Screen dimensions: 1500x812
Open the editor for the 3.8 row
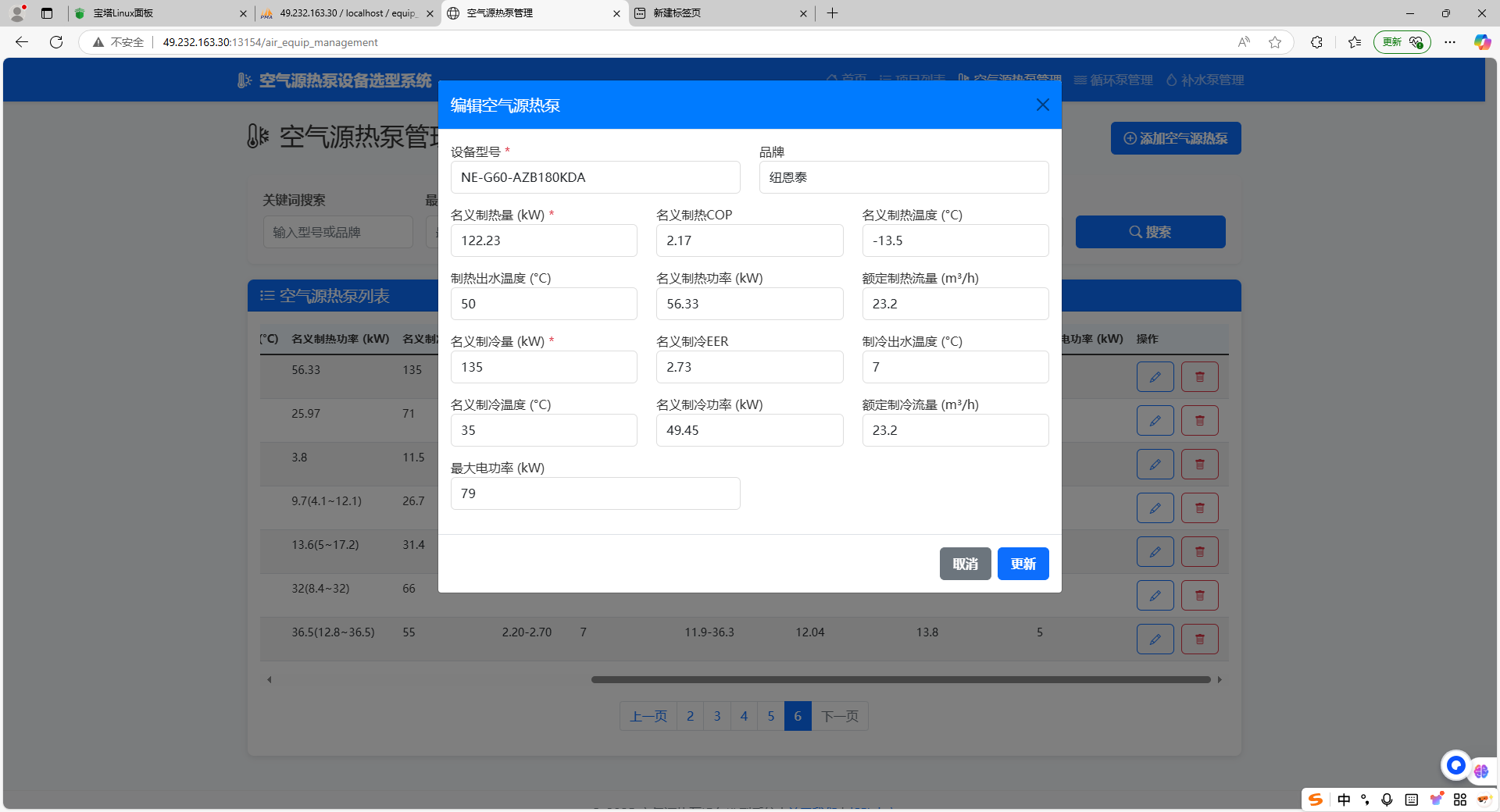(x=1155, y=465)
